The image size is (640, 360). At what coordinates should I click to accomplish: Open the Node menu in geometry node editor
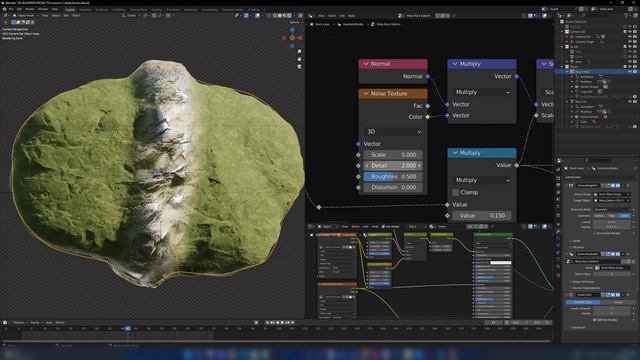351,16
